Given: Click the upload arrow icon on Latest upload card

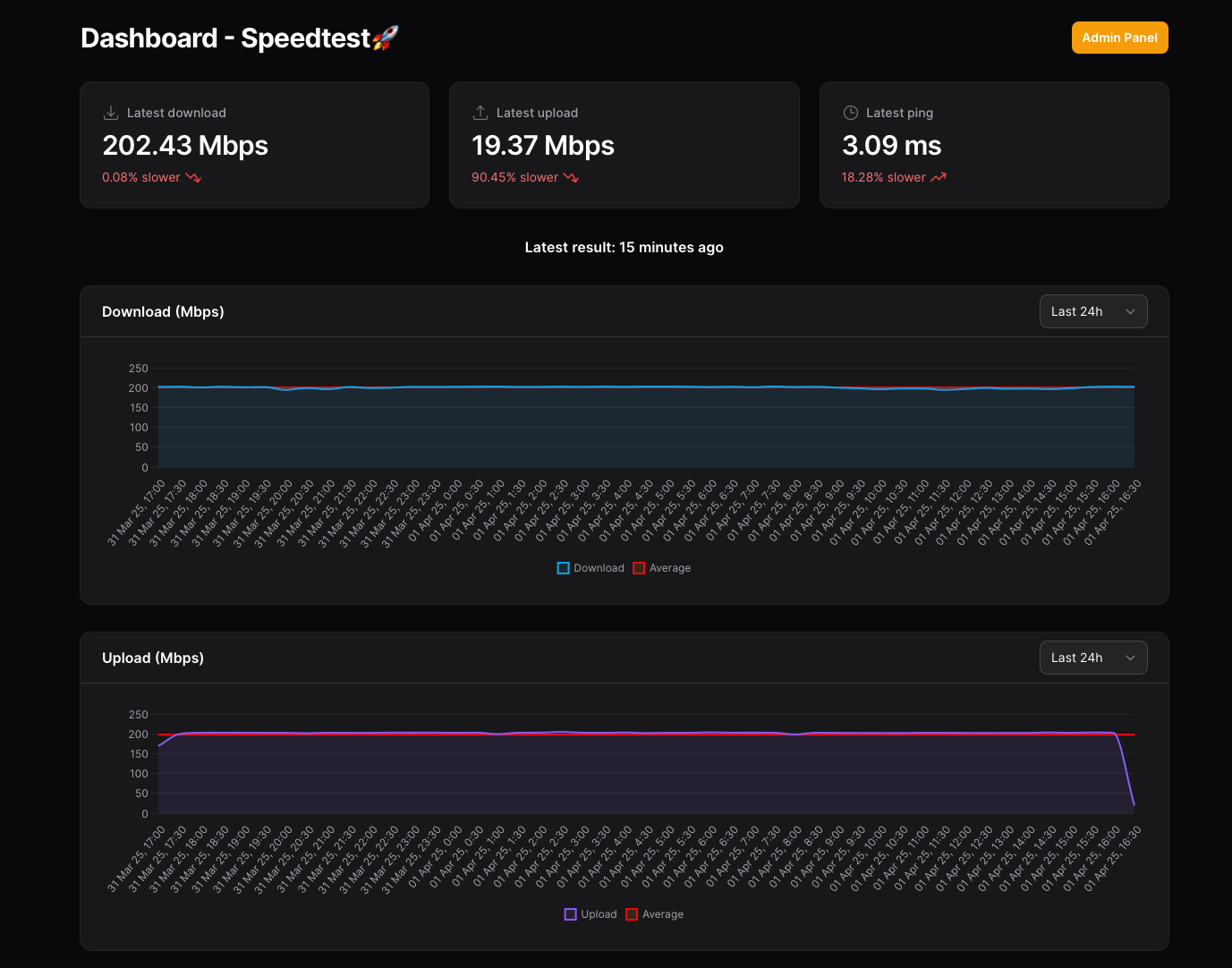Looking at the screenshot, I should 480,112.
